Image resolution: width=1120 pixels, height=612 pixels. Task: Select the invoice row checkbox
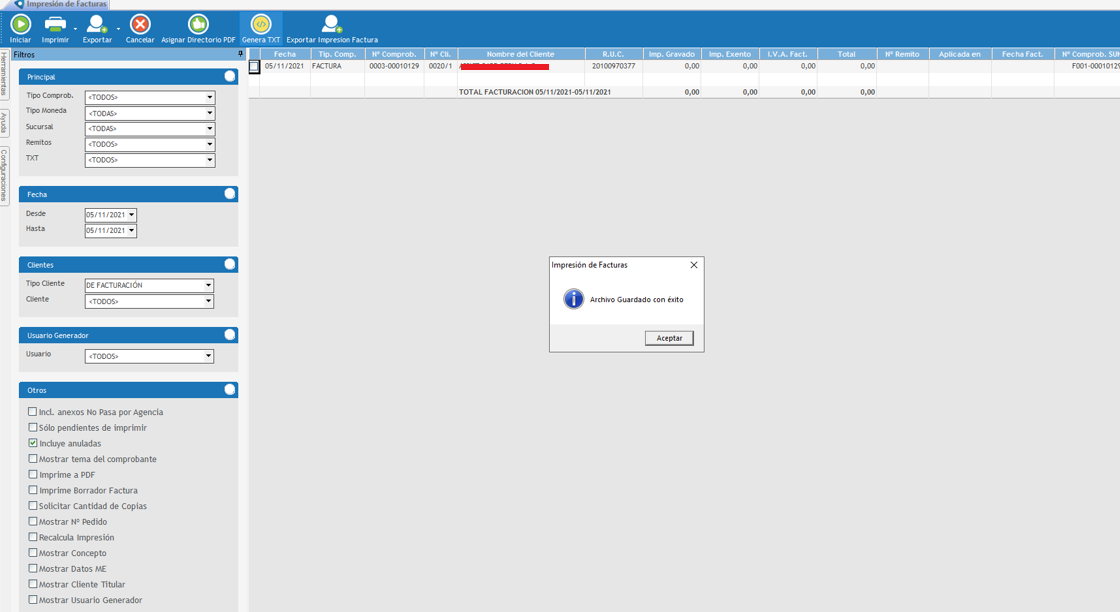pos(254,67)
